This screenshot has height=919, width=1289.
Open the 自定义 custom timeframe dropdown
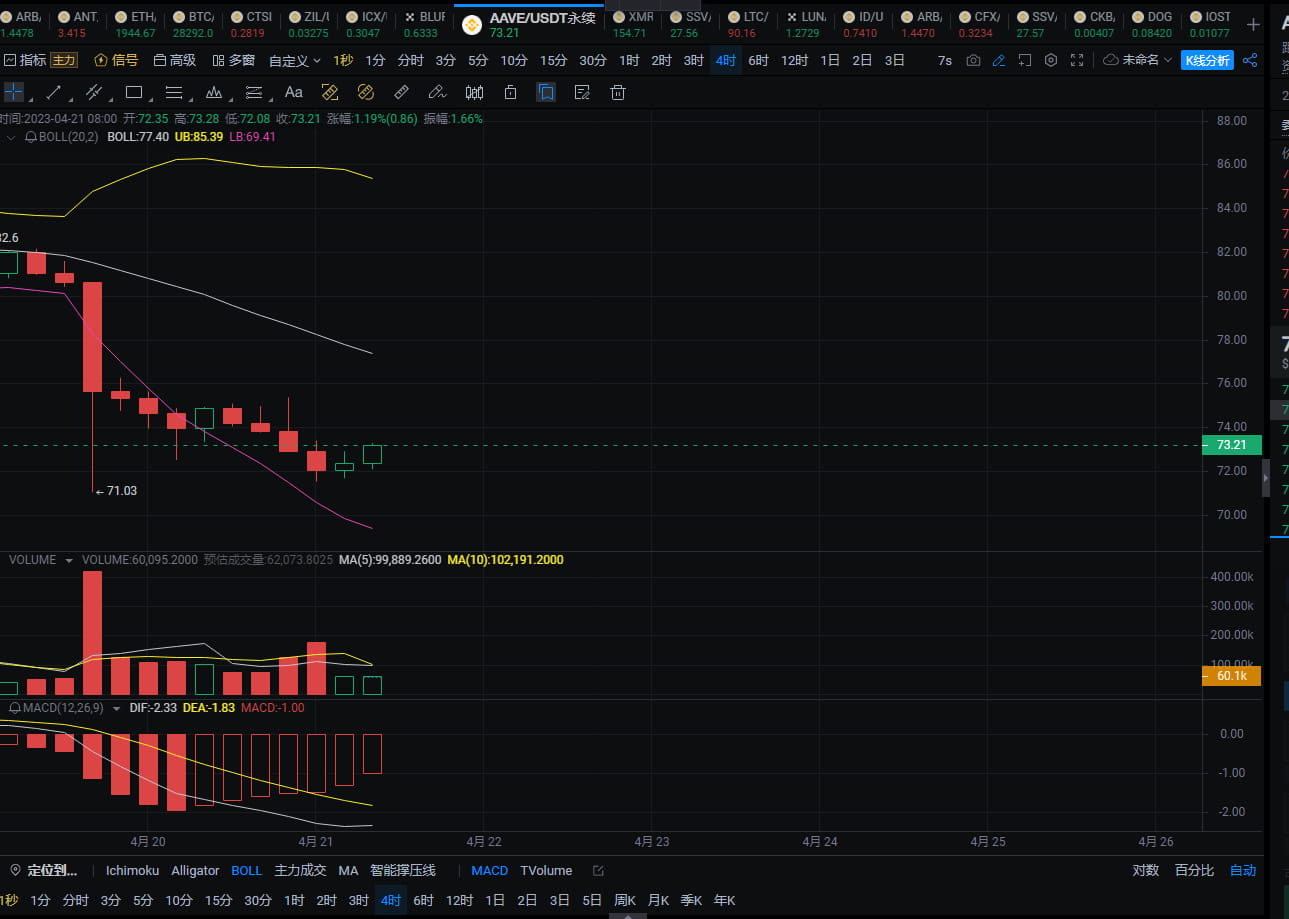tap(295, 60)
